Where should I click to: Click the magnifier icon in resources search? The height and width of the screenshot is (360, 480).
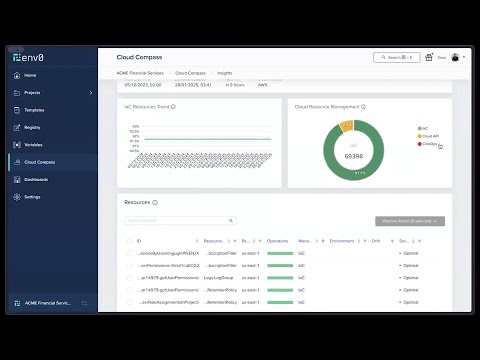[x=231, y=221]
